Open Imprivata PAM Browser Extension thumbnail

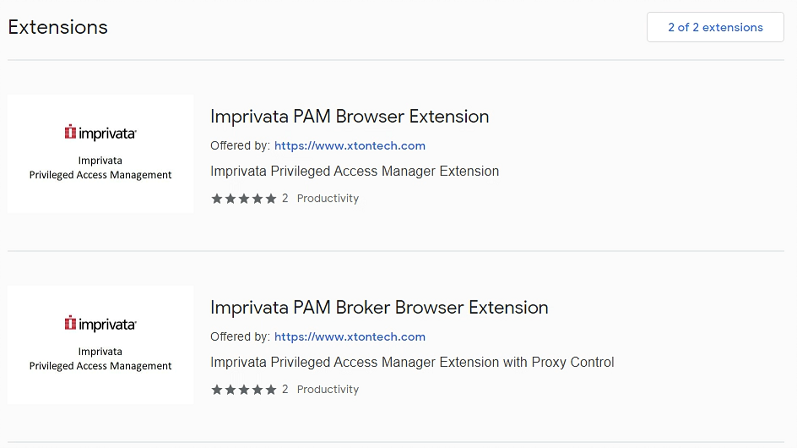pyautogui.click(x=100, y=153)
